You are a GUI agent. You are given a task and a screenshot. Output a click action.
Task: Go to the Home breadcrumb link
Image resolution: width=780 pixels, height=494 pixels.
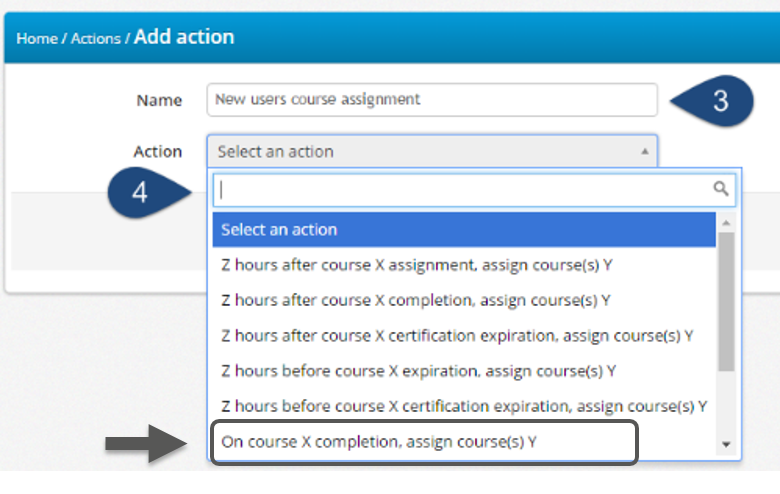point(37,39)
